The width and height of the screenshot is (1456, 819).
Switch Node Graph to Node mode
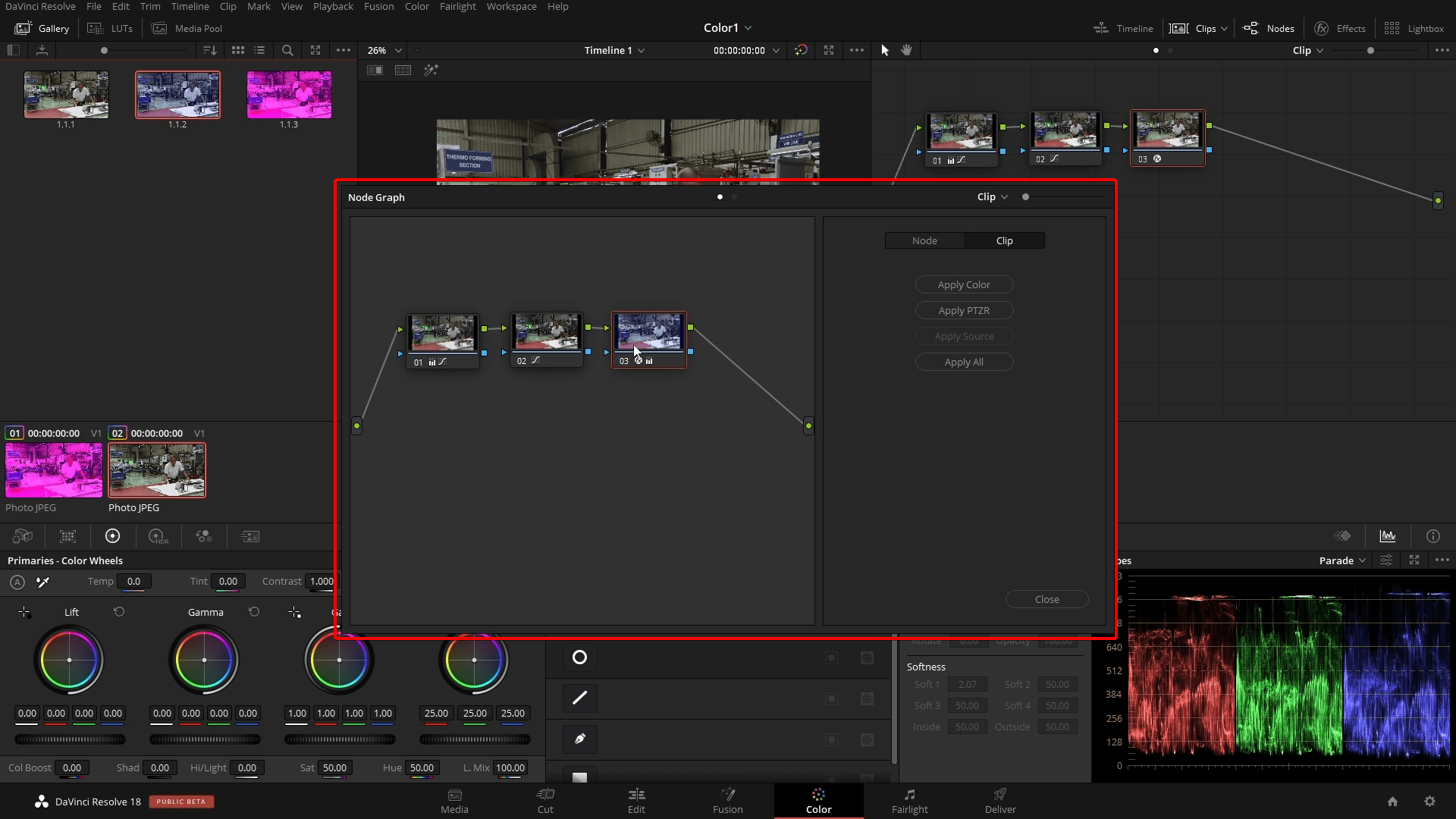click(924, 240)
